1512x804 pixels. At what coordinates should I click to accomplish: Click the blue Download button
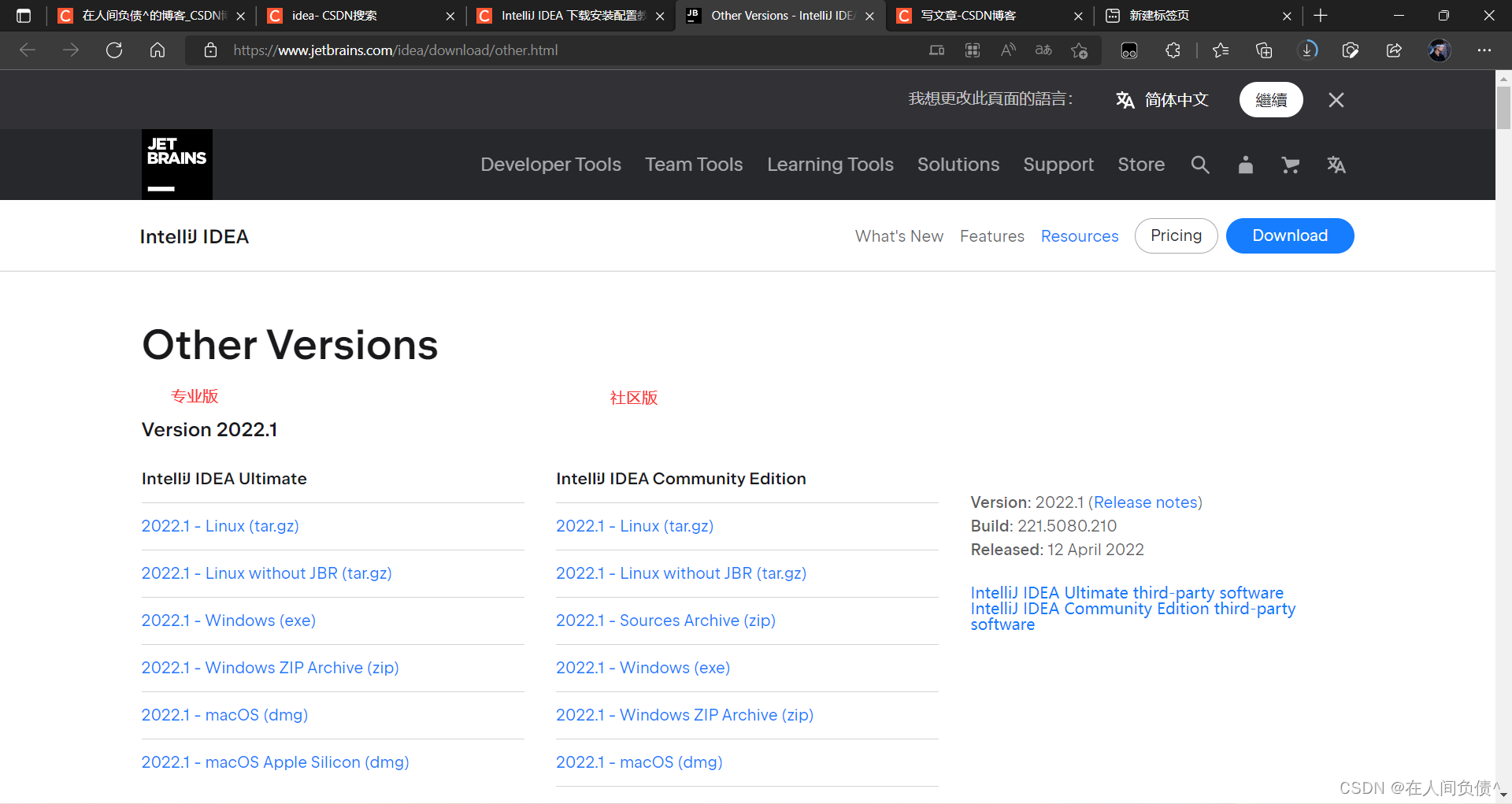(x=1290, y=235)
